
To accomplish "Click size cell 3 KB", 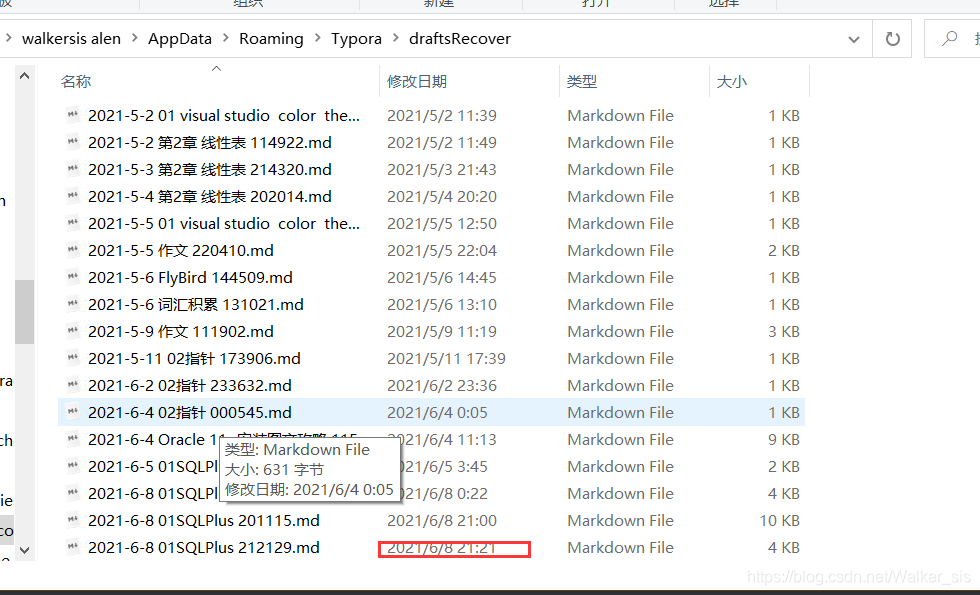I will 784,331.
